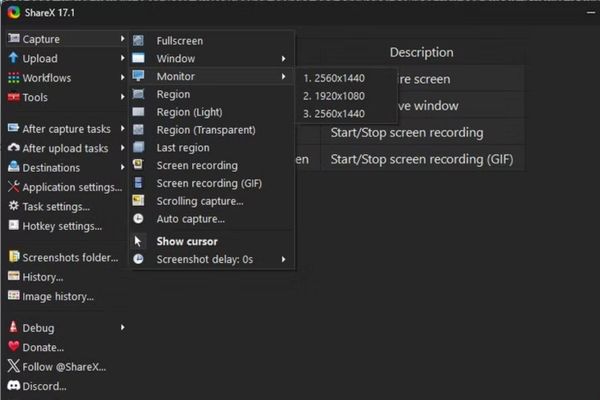Image resolution: width=600 pixels, height=400 pixels.
Task: Expand the Workflows submenu arrow
Action: pyautogui.click(x=122, y=78)
